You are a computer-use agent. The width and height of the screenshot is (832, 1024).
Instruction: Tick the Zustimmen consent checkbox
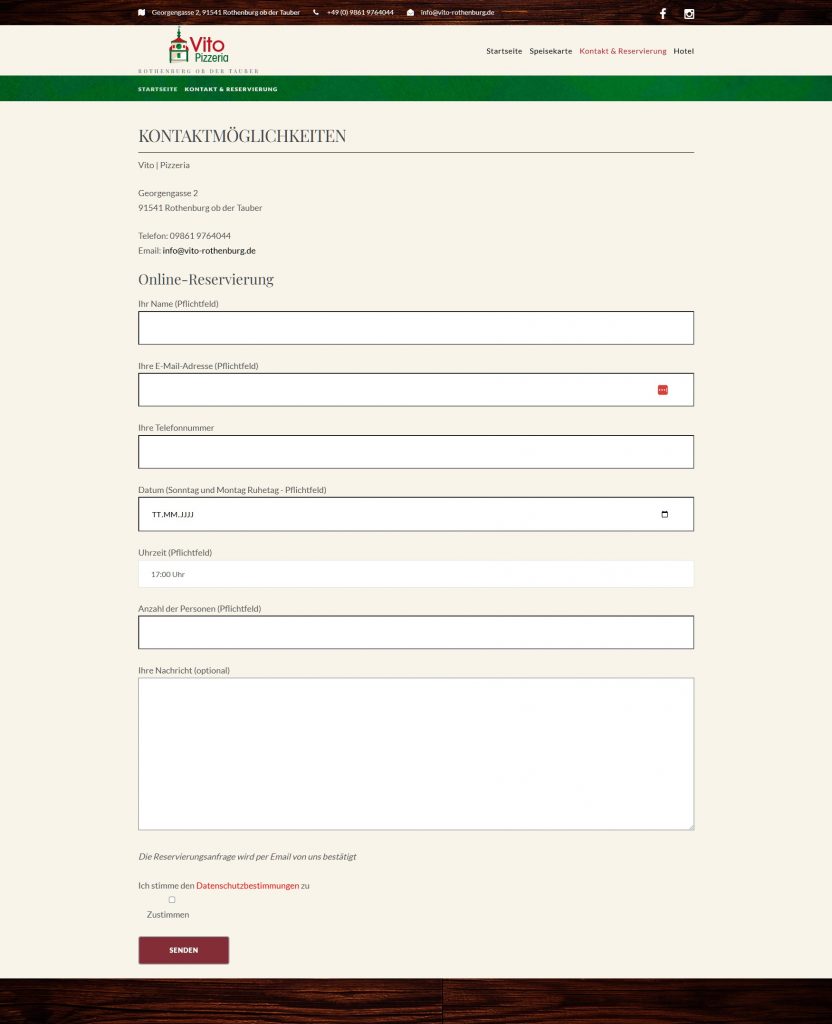172,900
